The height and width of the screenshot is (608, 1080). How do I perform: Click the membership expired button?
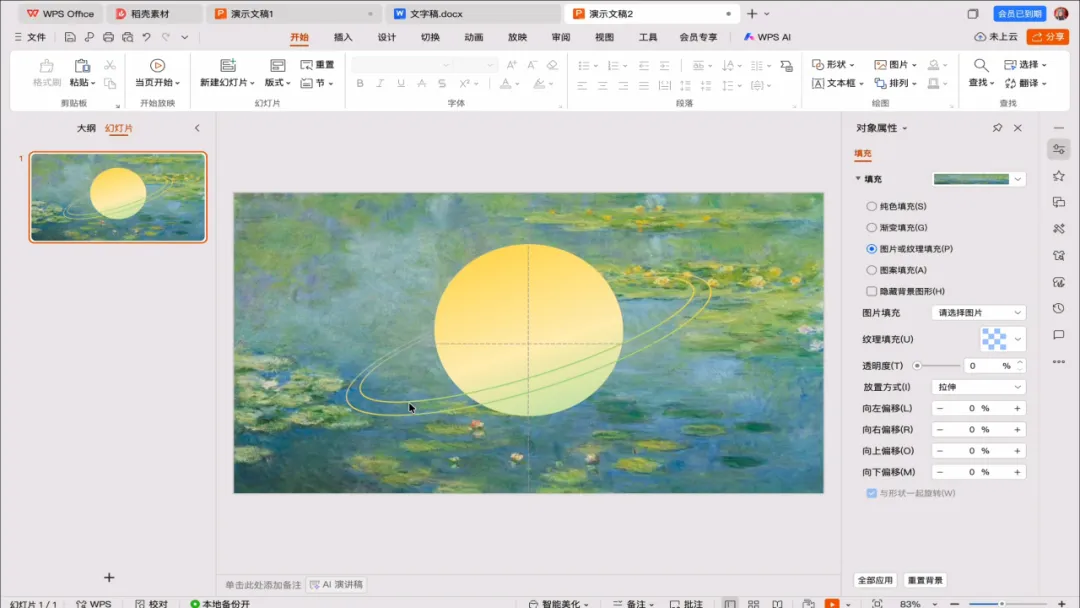pos(1019,14)
